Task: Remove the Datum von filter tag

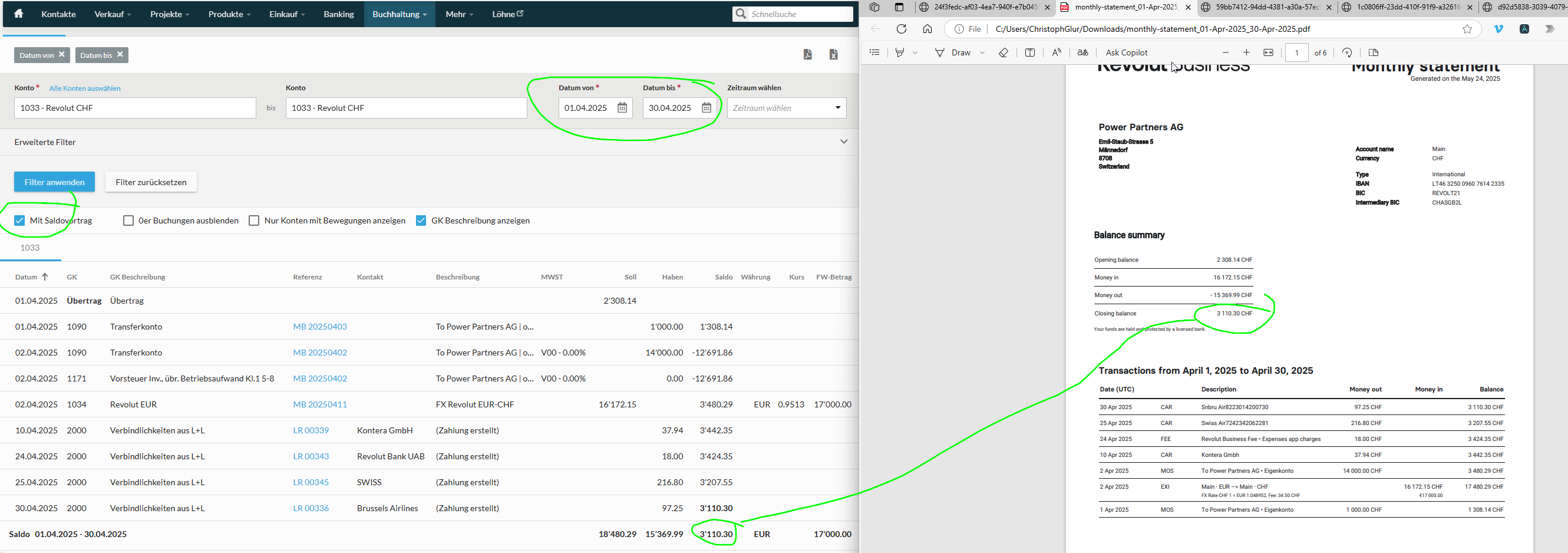Action: 61,54
